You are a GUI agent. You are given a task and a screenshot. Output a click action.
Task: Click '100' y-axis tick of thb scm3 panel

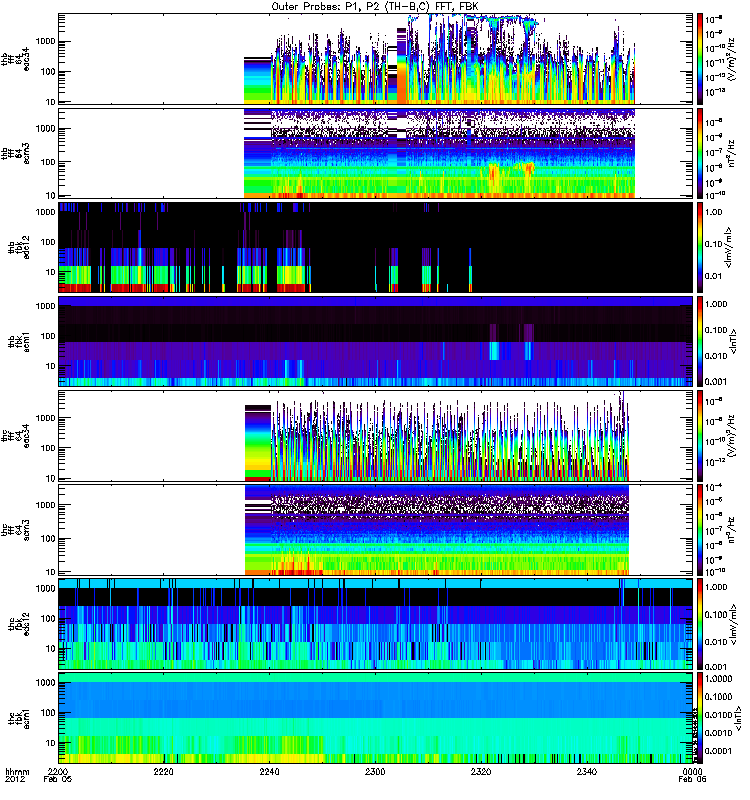[x=48, y=162]
